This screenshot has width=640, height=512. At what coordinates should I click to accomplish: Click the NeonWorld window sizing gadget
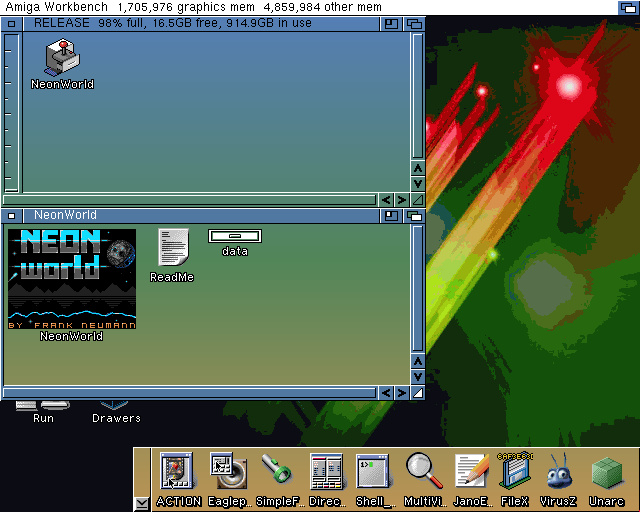(x=418, y=393)
